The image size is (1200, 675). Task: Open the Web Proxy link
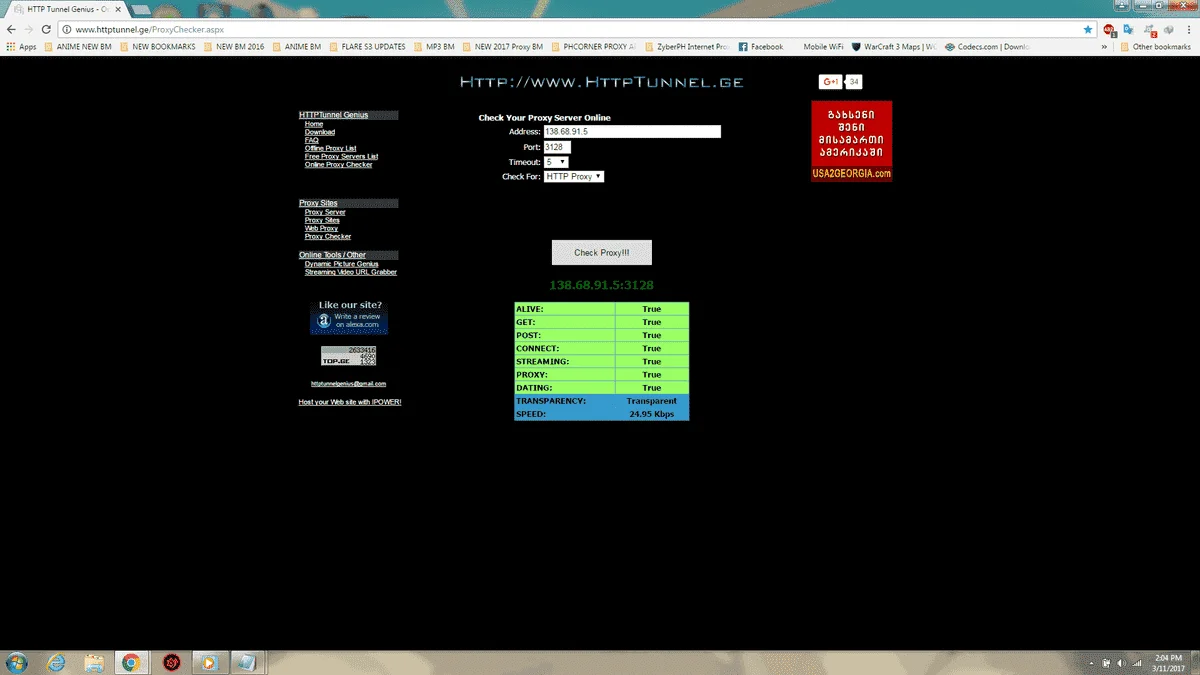click(321, 228)
